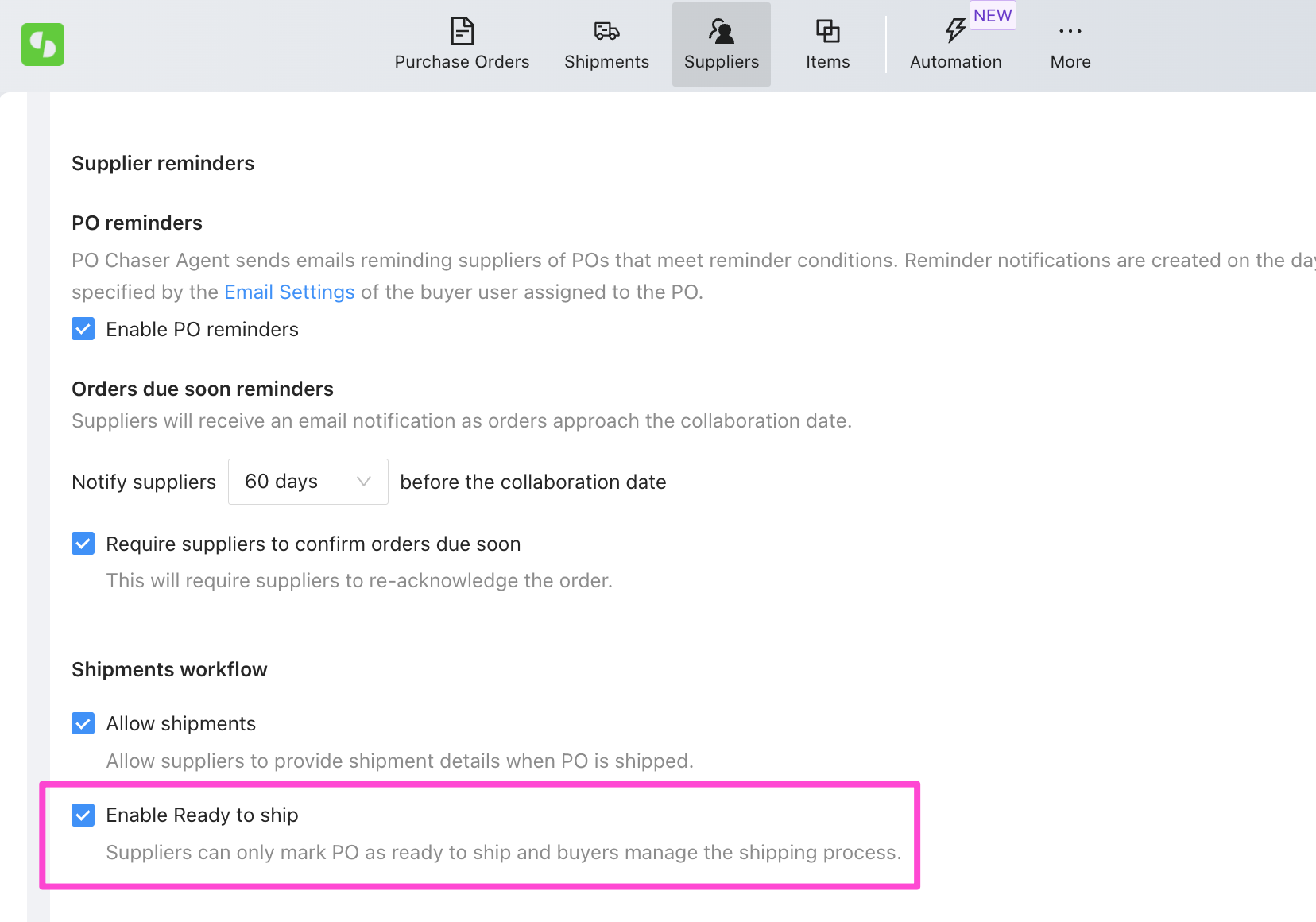Click the Orders due soon reminders heading

(203, 389)
